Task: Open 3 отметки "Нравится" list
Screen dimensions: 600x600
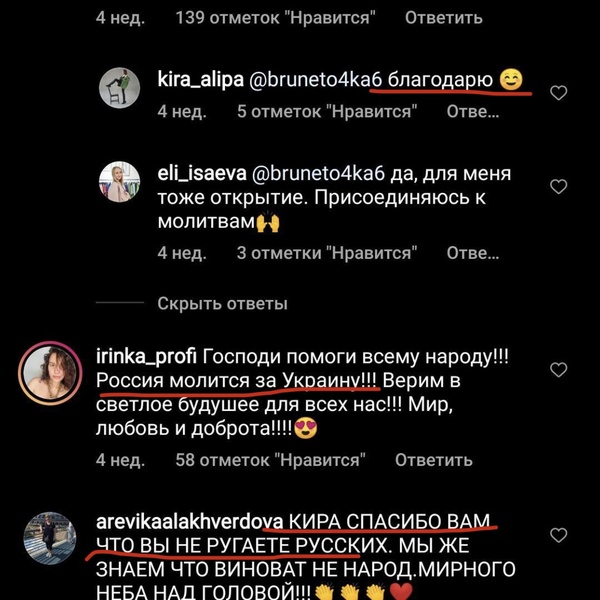Action: [x=327, y=253]
